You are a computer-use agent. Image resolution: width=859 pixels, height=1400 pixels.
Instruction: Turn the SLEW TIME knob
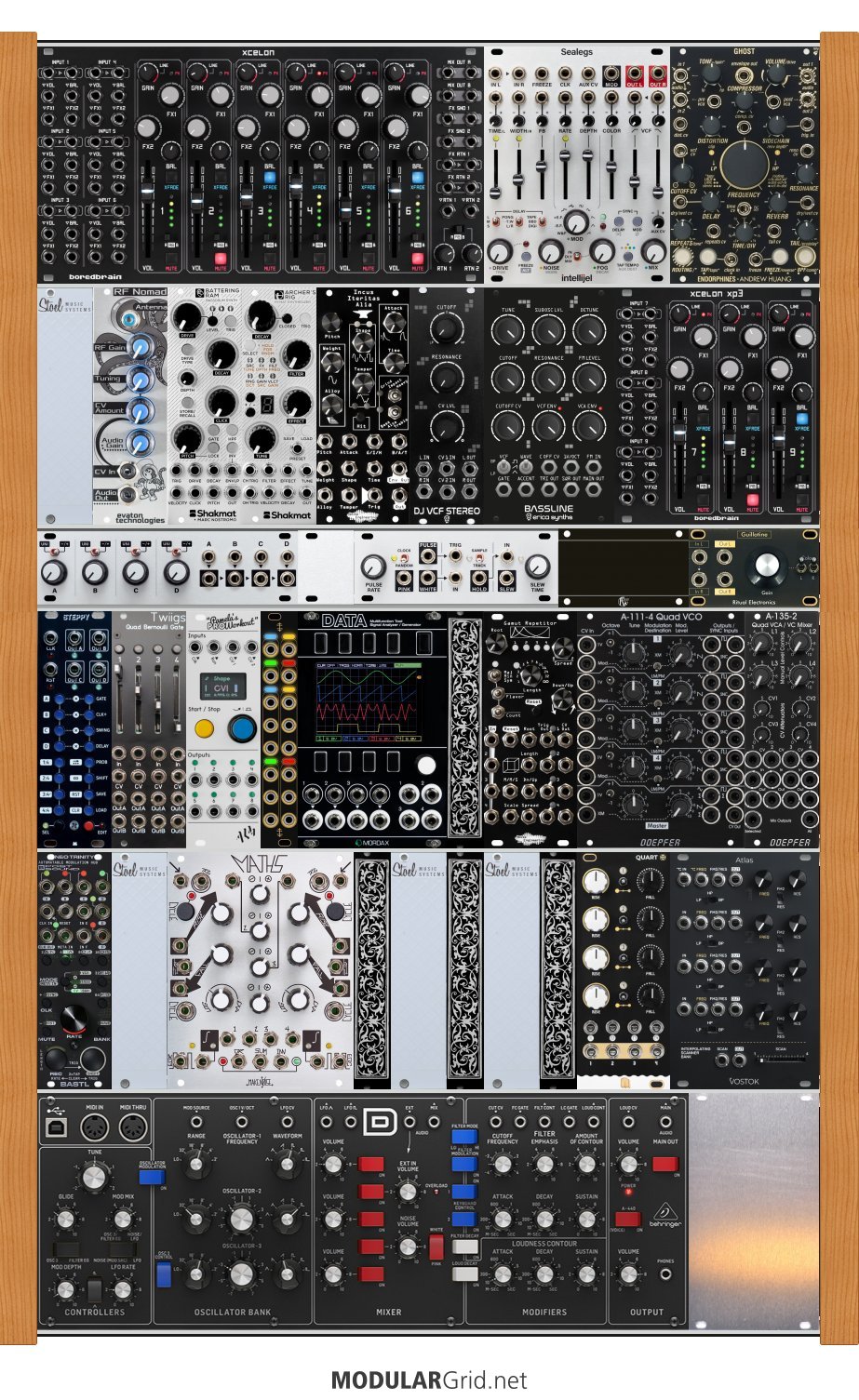[x=537, y=567]
